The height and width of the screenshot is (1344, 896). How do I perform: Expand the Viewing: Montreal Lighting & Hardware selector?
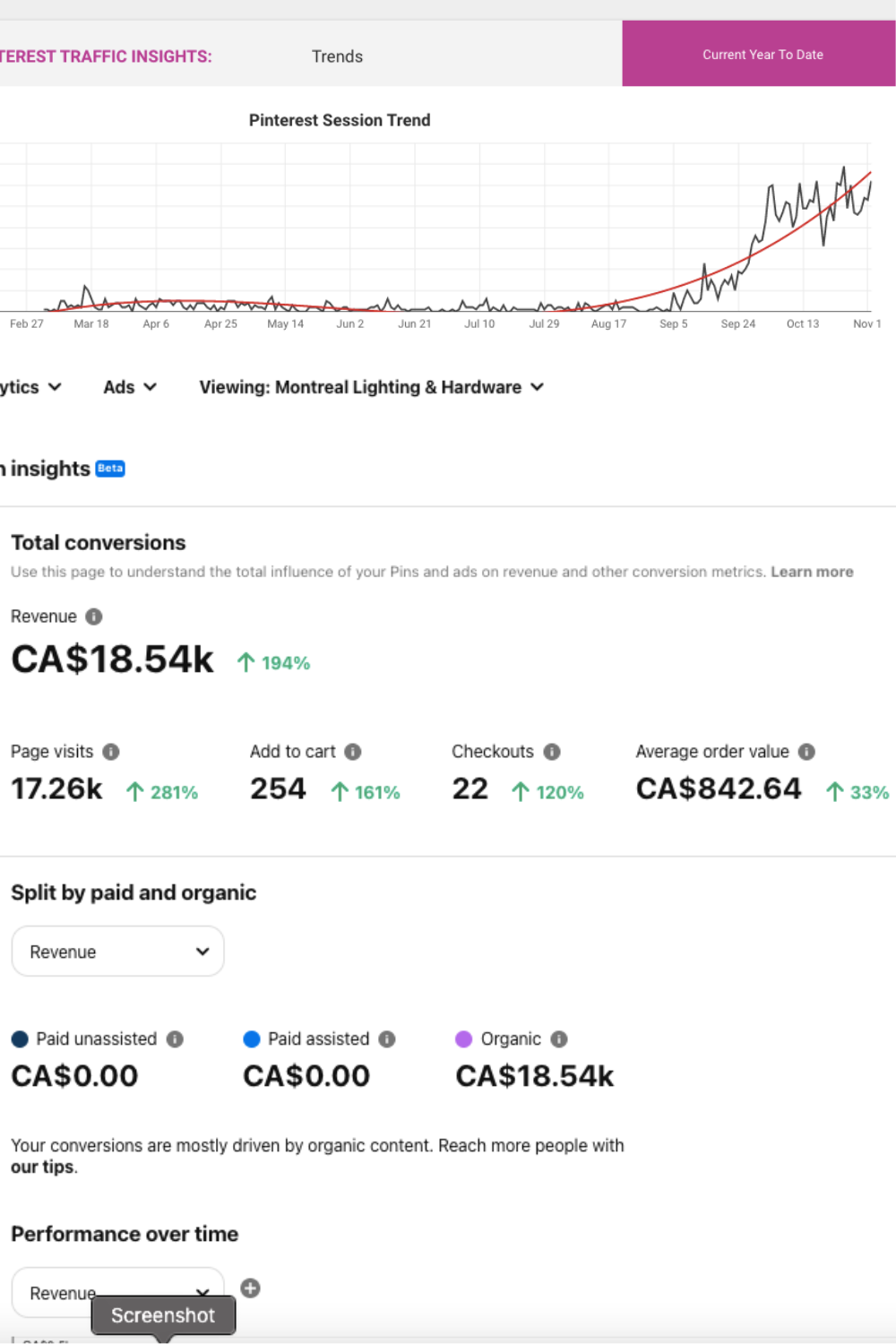point(371,387)
